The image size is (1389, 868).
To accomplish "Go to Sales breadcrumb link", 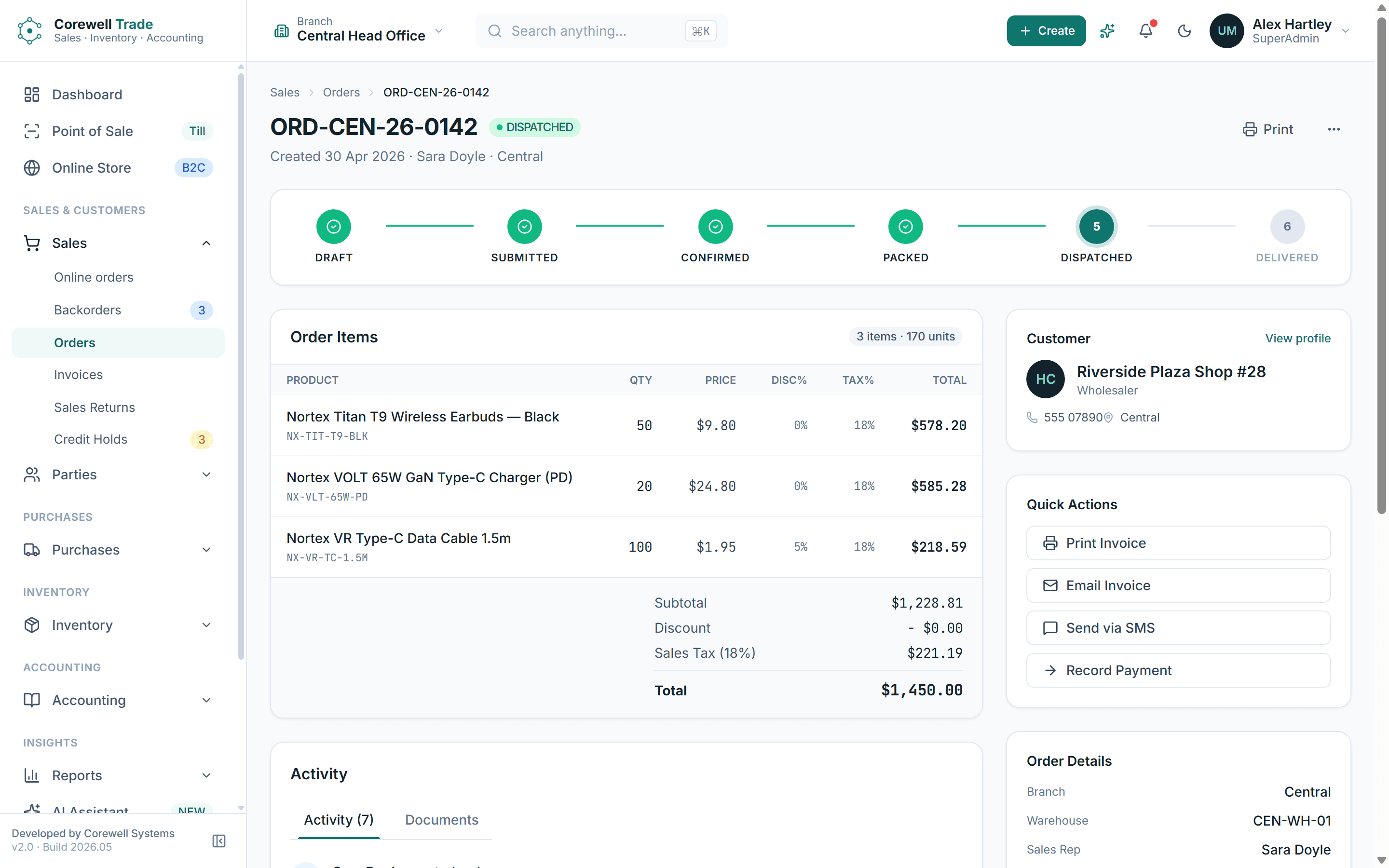I will [285, 93].
